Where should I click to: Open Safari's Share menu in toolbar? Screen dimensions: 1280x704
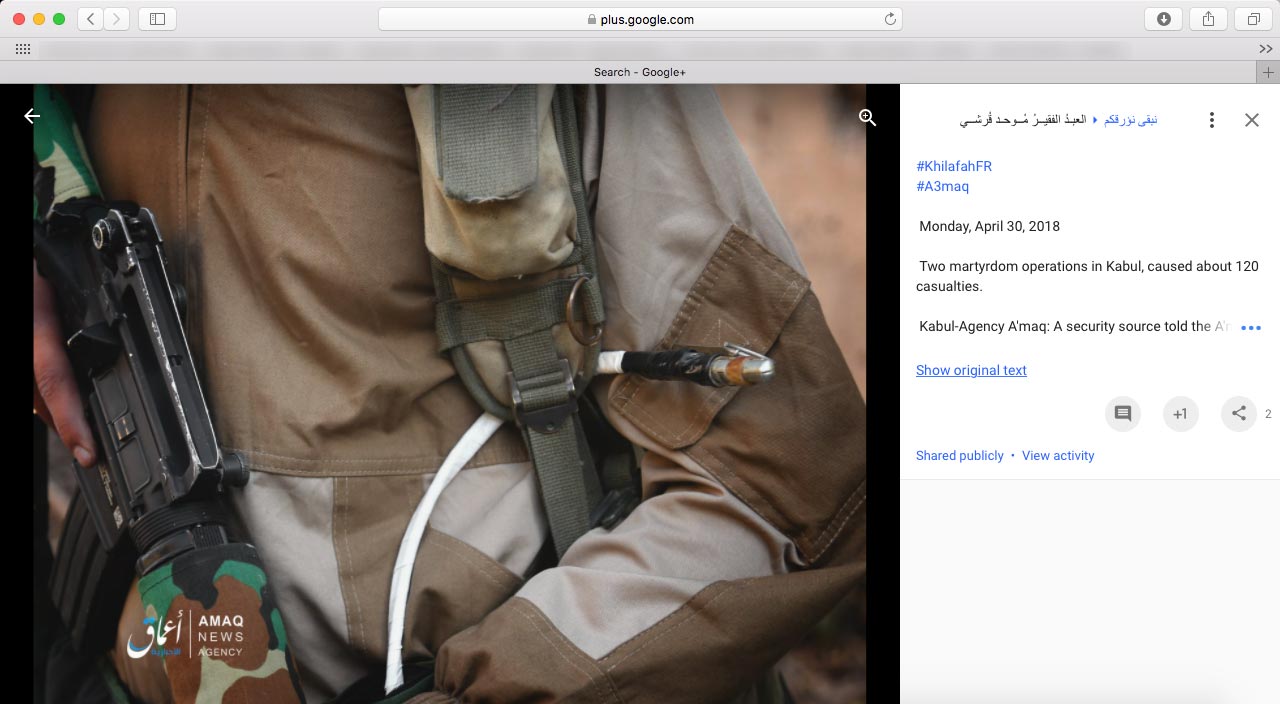pyautogui.click(x=1208, y=19)
